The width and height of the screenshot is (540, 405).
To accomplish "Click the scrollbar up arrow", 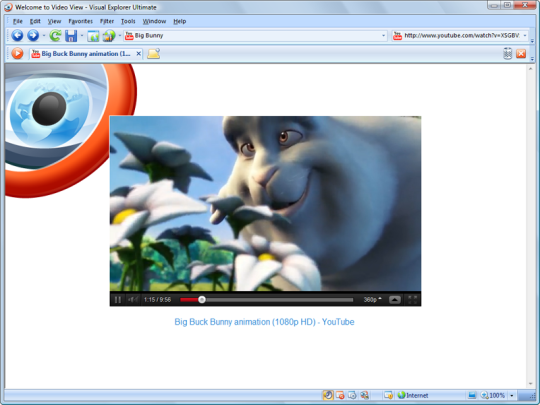I will (530, 69).
